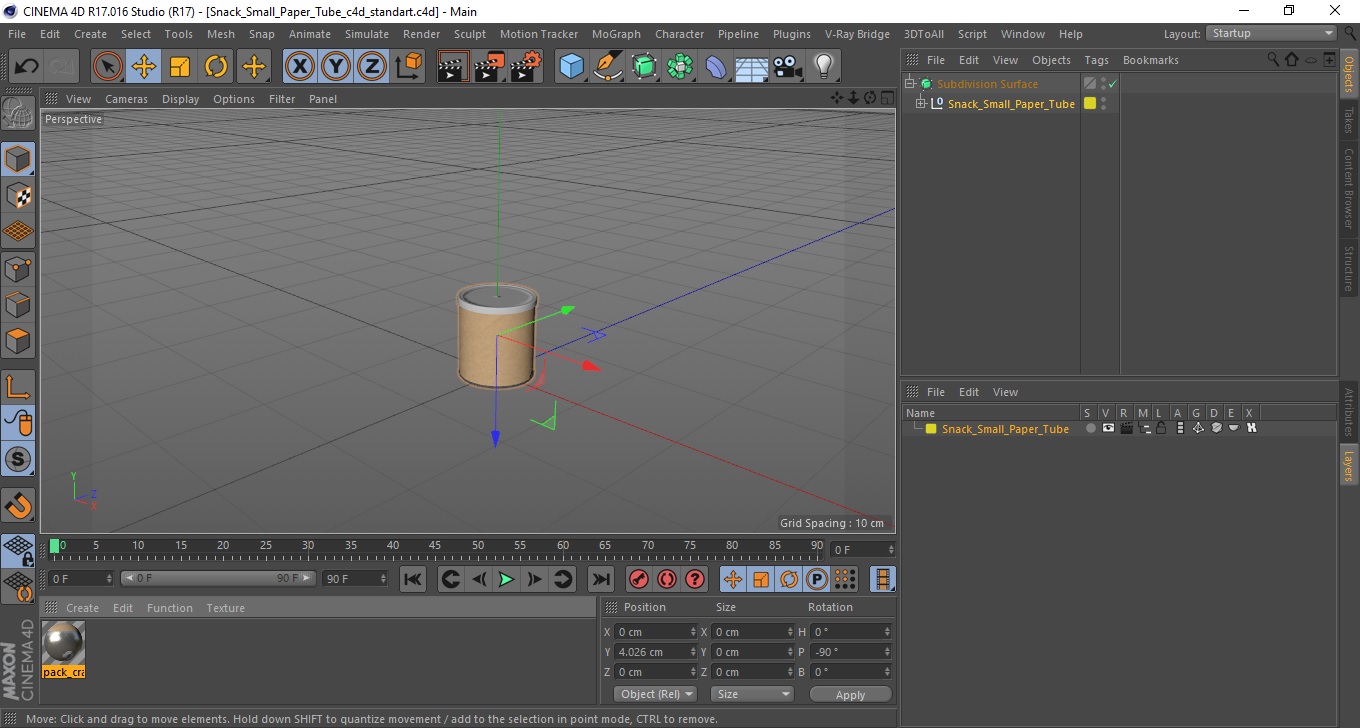Select the Rotate tool

tap(216, 67)
